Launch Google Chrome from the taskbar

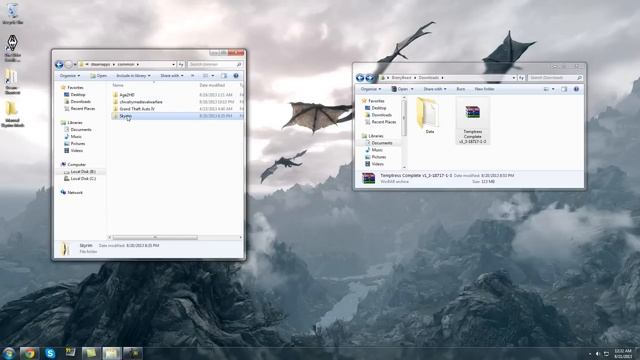(29, 353)
